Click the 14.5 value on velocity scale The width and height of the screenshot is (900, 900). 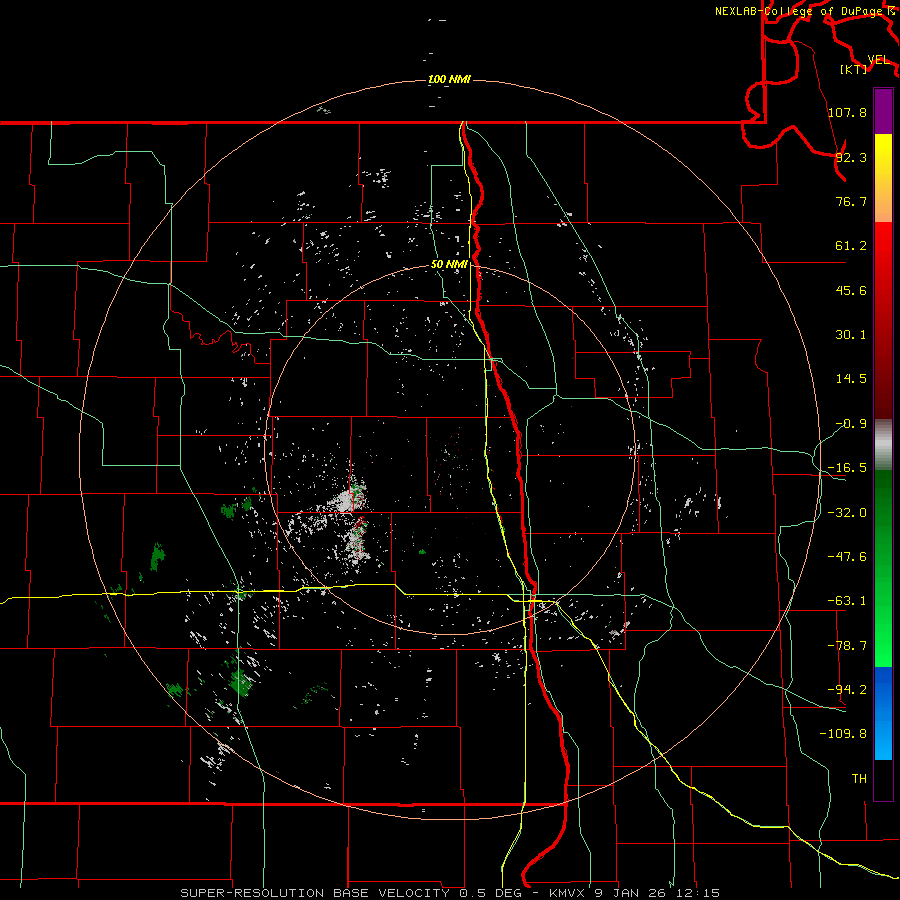(851, 379)
